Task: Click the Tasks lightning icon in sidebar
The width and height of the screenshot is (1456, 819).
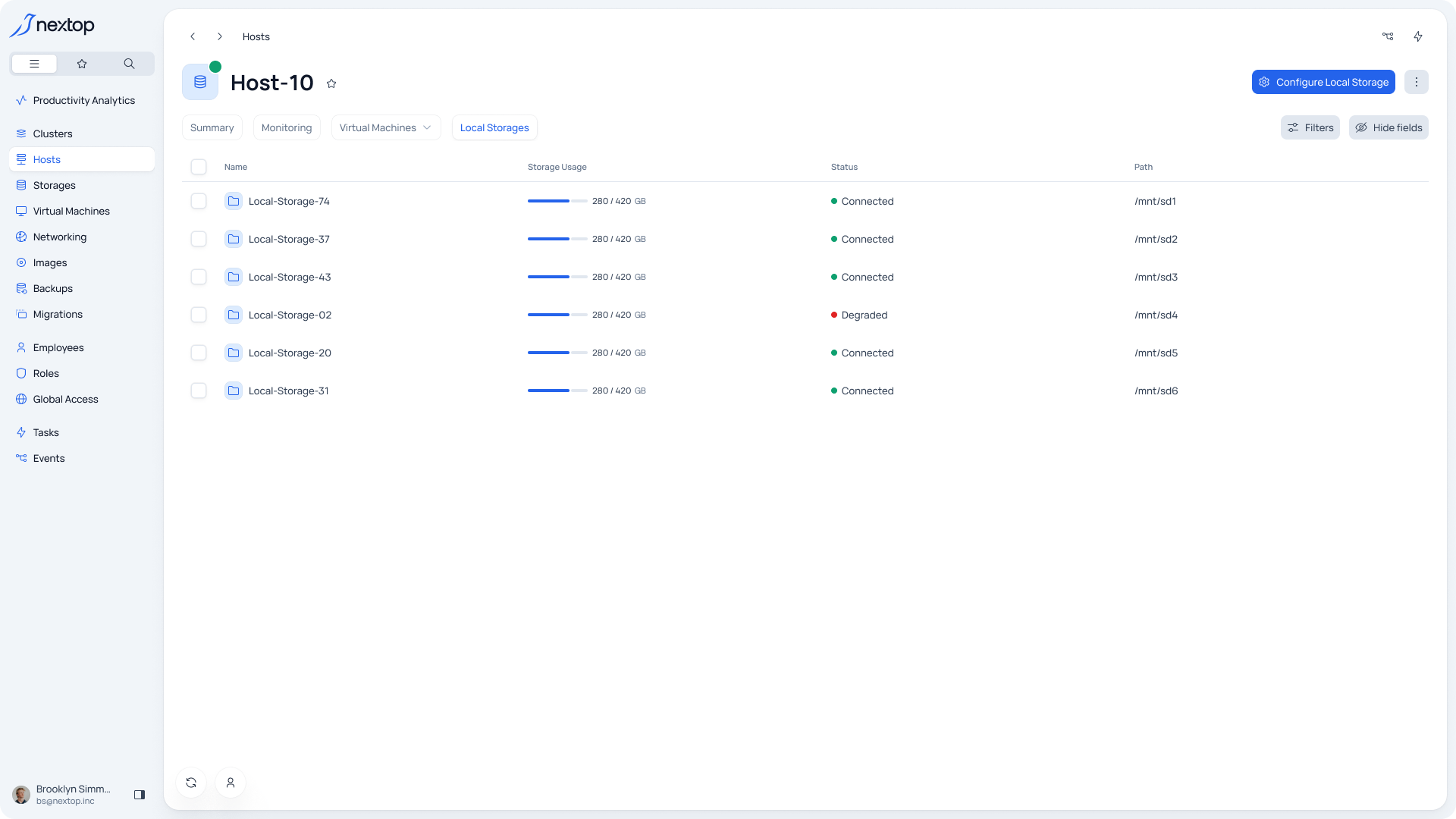Action: coord(21,432)
